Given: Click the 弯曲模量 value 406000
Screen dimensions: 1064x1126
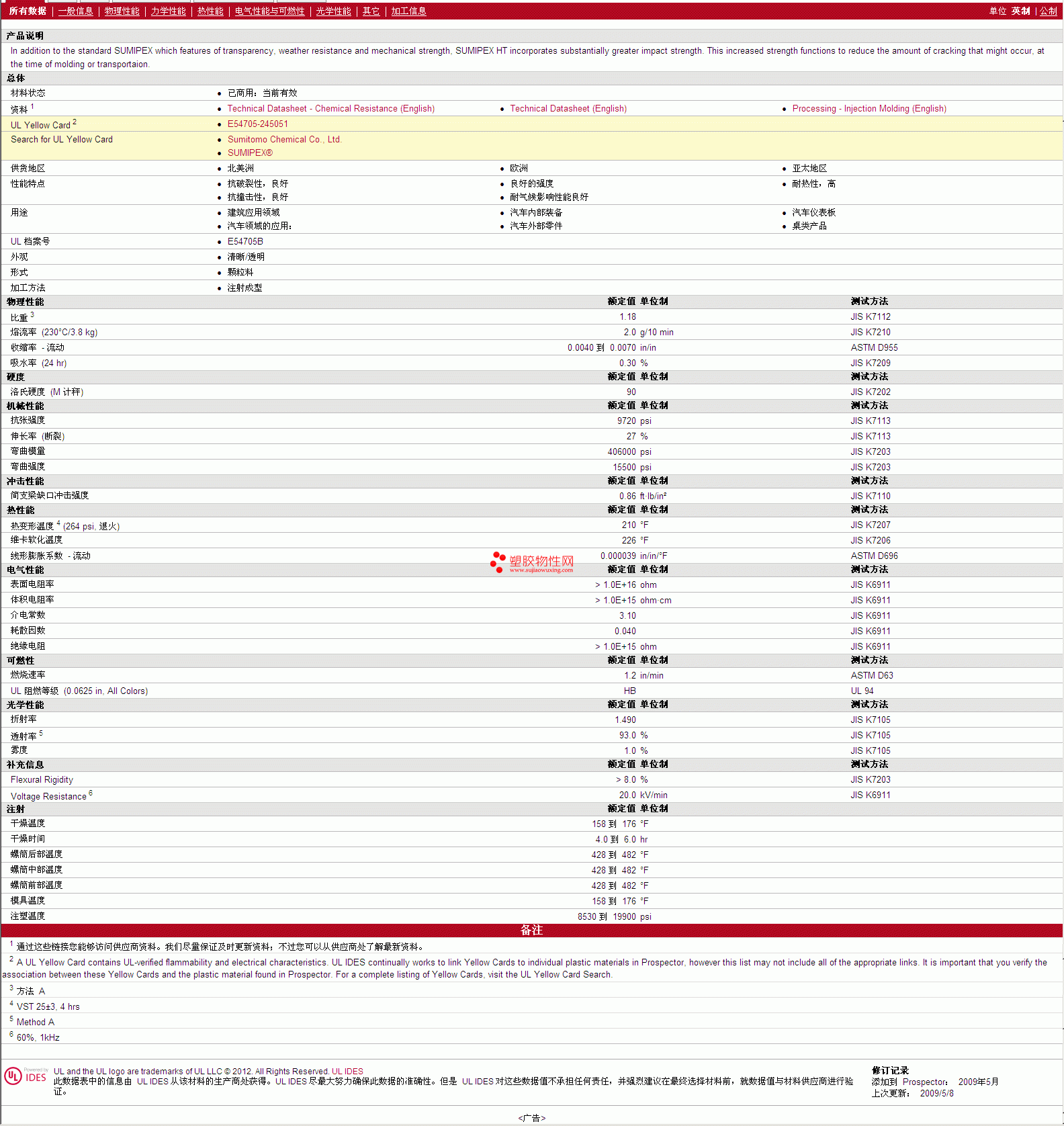Looking at the screenshot, I should click(x=622, y=452).
